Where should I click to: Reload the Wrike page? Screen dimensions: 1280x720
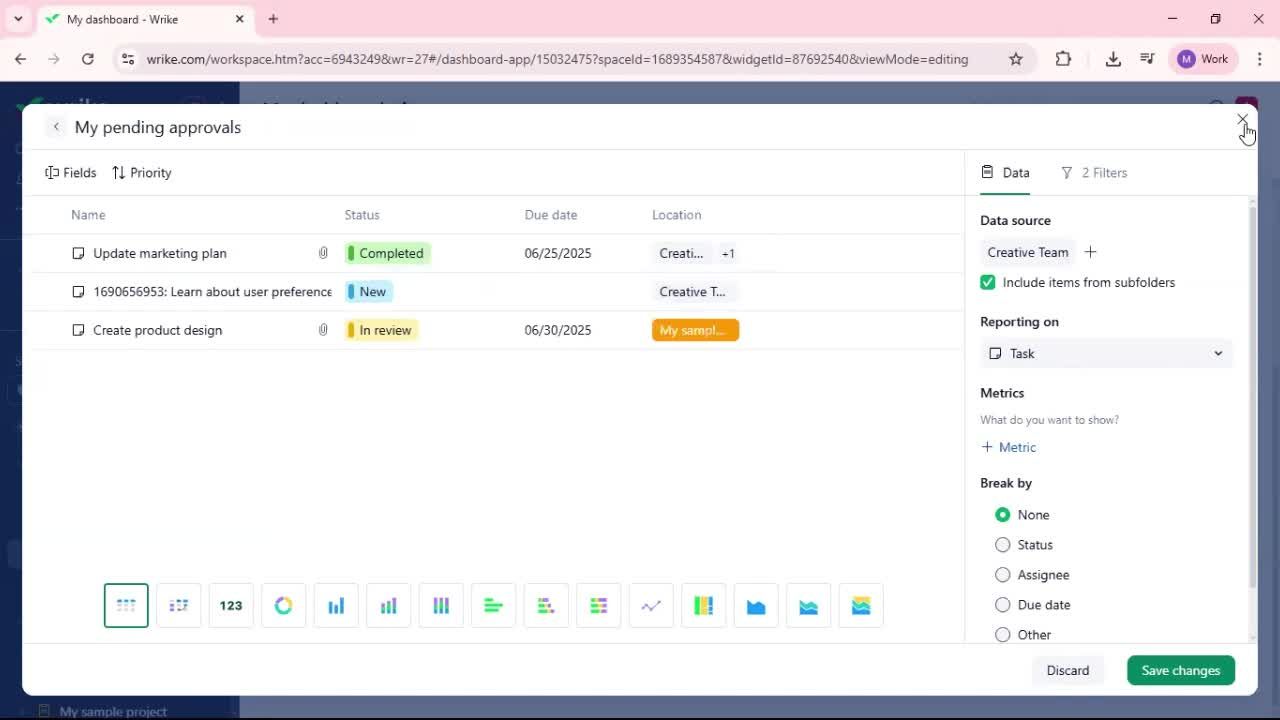pos(88,59)
